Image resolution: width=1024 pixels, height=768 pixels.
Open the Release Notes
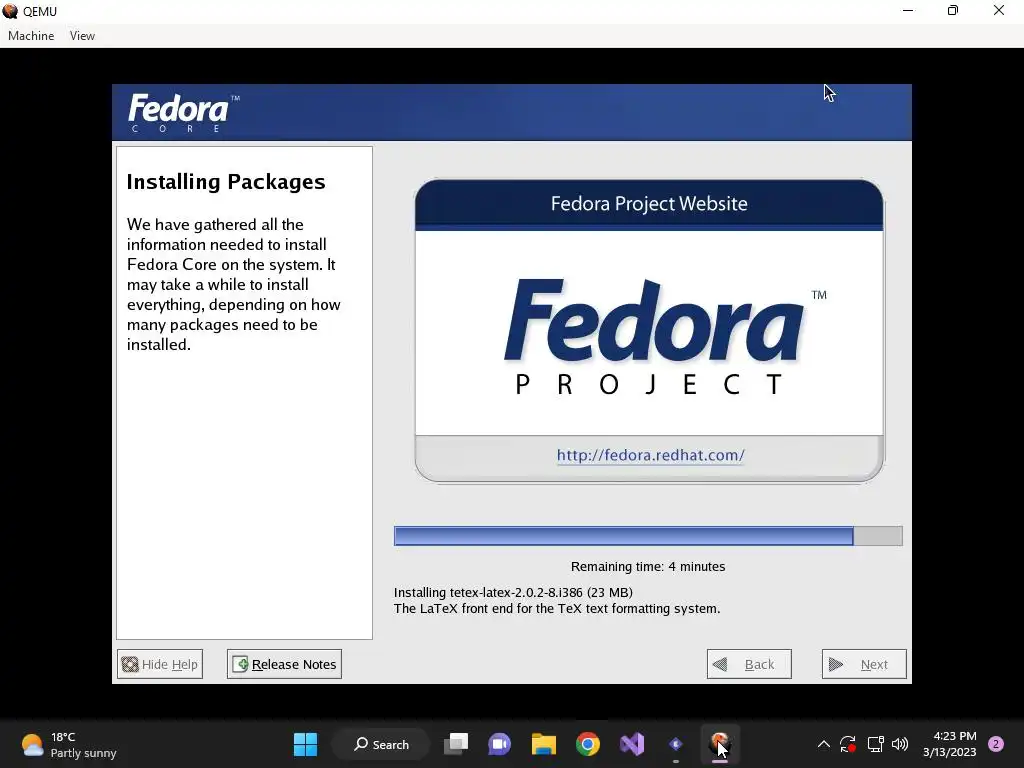coord(284,664)
